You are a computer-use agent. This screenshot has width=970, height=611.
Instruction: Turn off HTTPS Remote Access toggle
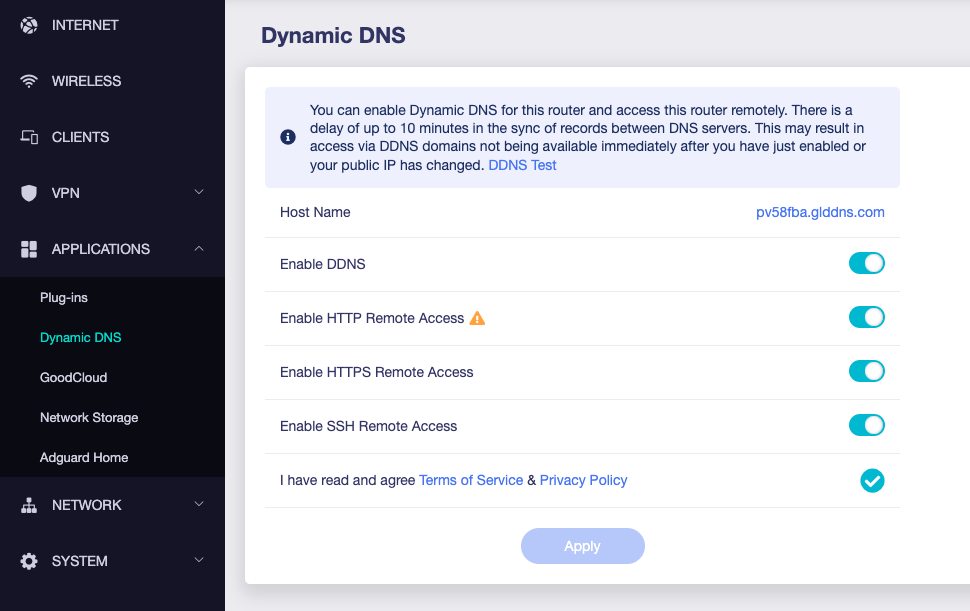point(866,372)
